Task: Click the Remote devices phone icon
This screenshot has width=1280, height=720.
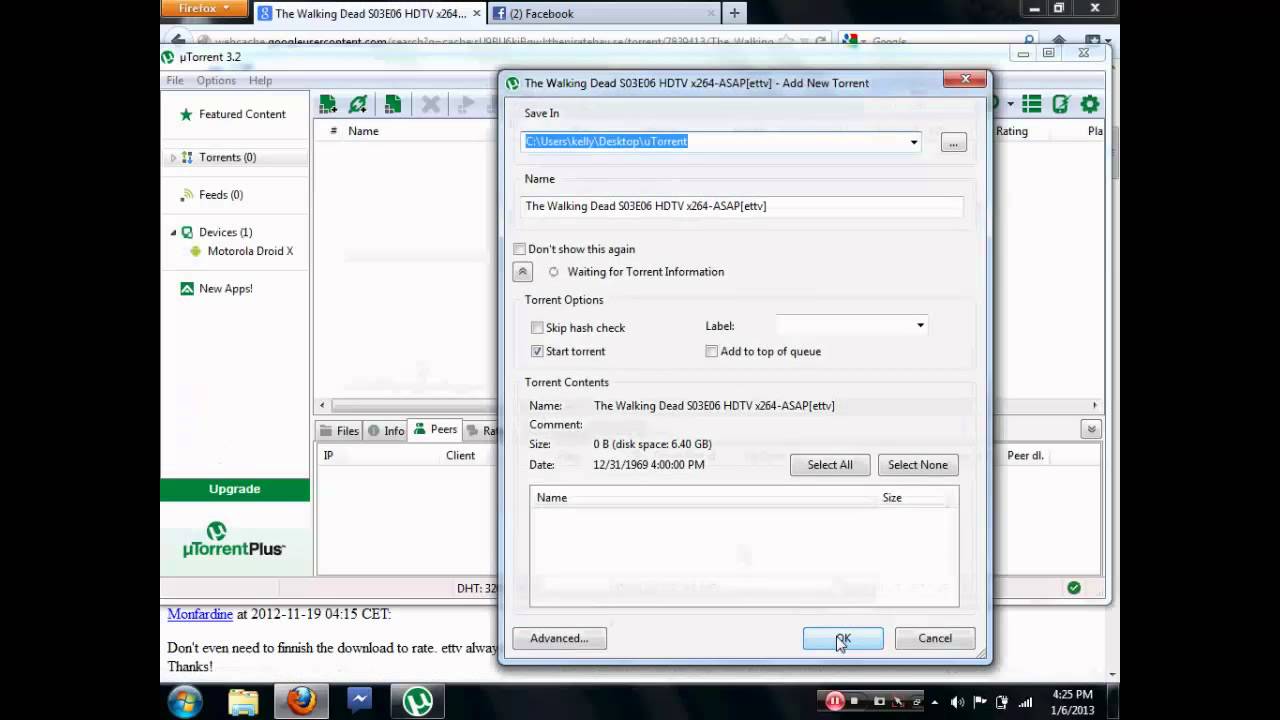Action: (1061, 104)
